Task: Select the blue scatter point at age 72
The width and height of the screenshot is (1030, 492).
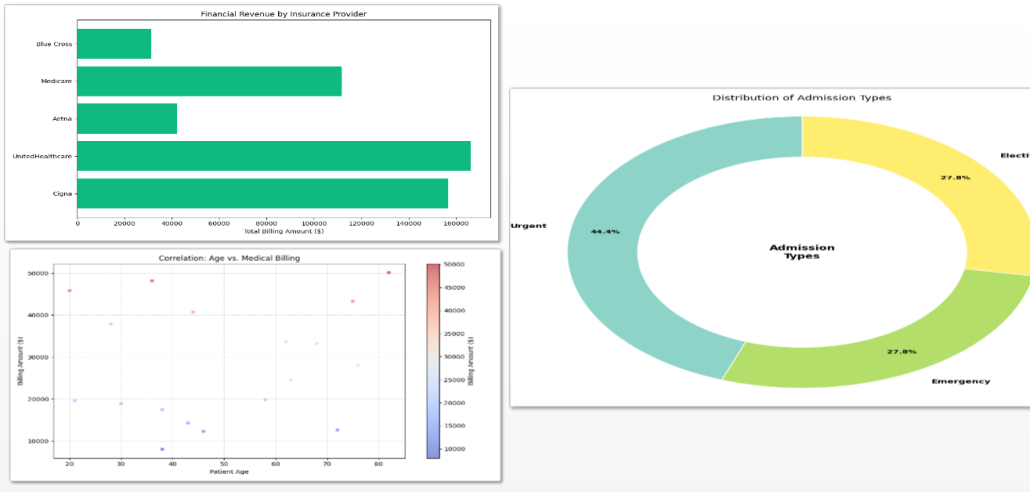Action: [337, 430]
